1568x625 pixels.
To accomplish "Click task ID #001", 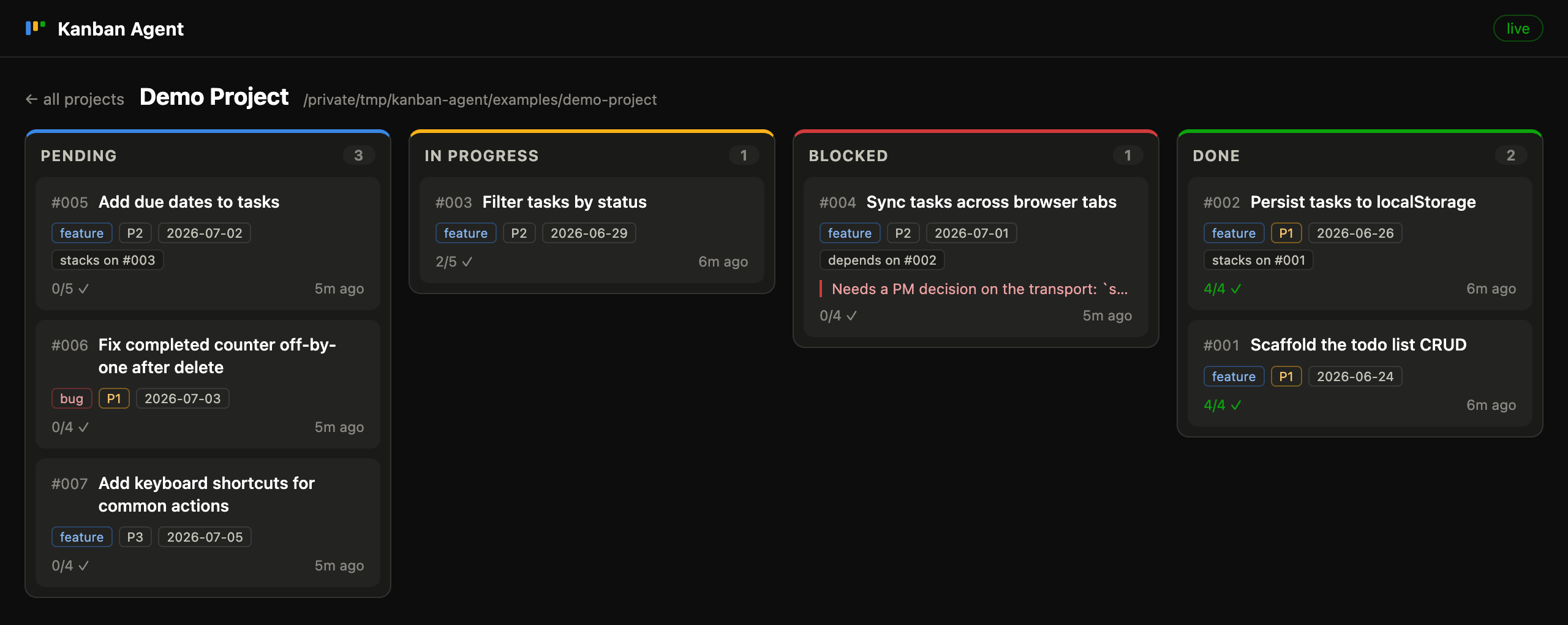I will [1222, 346].
